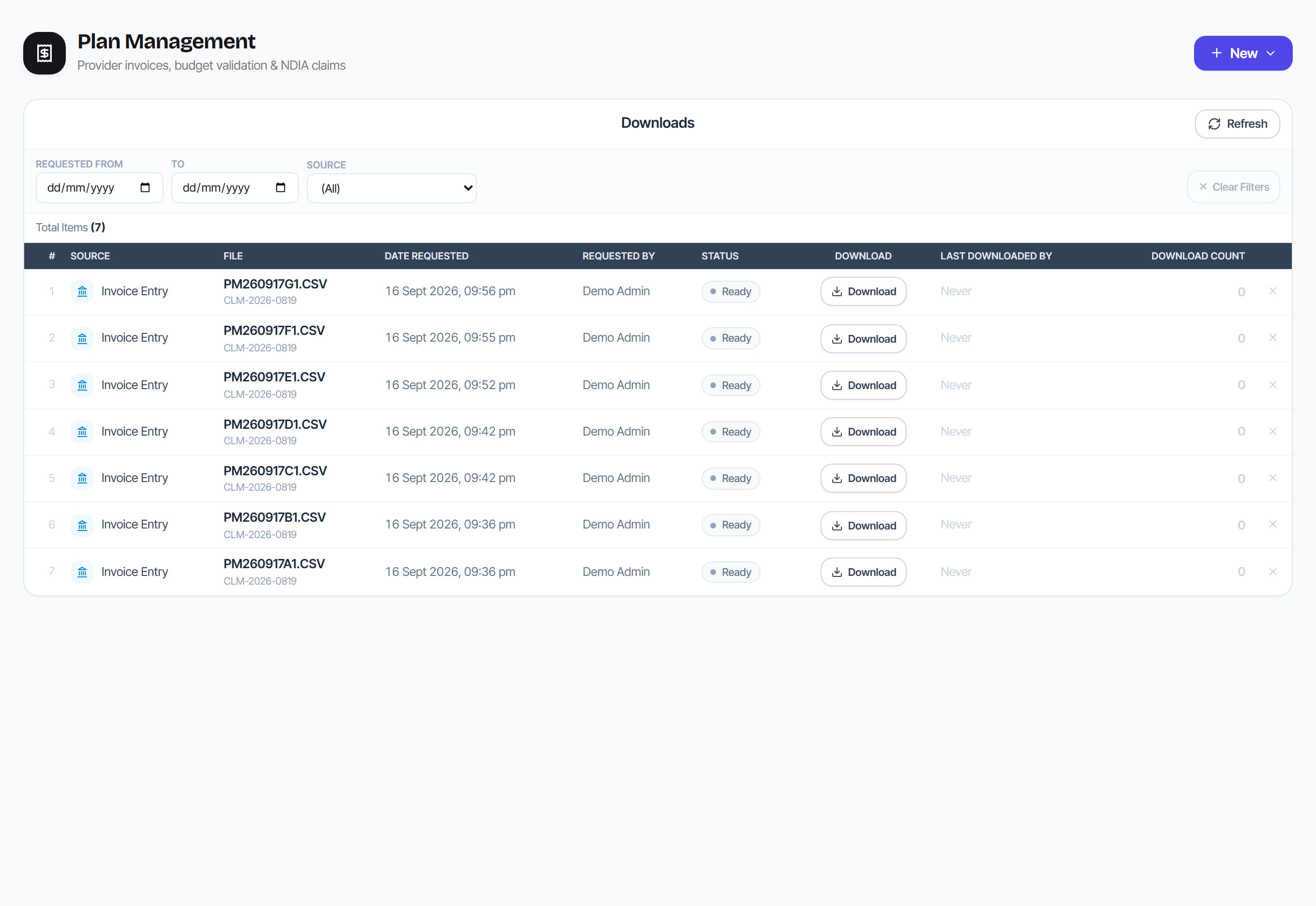Viewport: 1316px width, 906px height.
Task: Remove the PM260917E1.CSV row with X icon
Action: tap(1273, 385)
